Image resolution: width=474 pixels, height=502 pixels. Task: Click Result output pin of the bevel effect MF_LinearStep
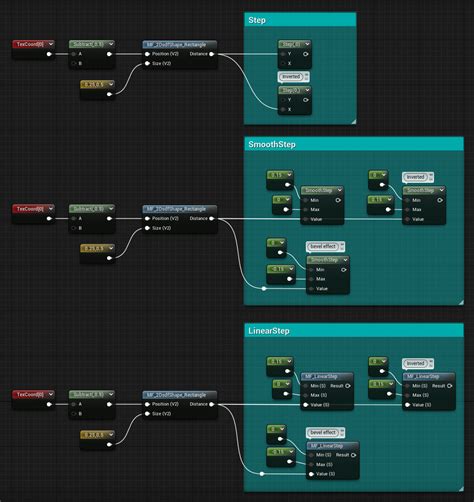[x=354, y=455]
